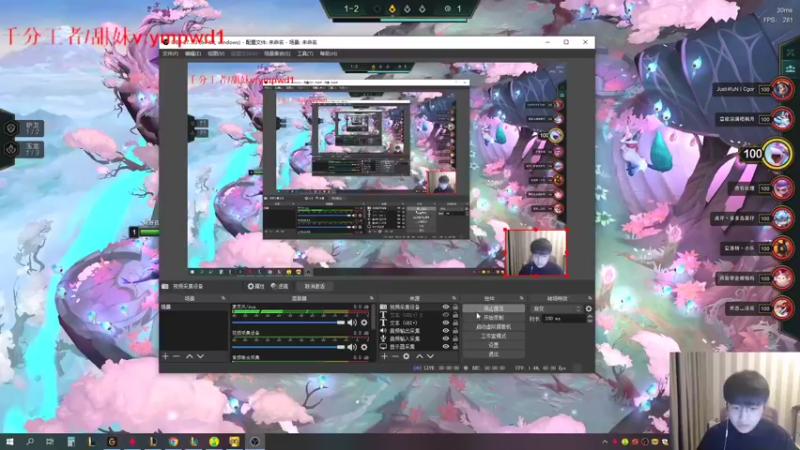Open the 视图(V) menu
Viewport: 800px width, 450px height.
216,54
